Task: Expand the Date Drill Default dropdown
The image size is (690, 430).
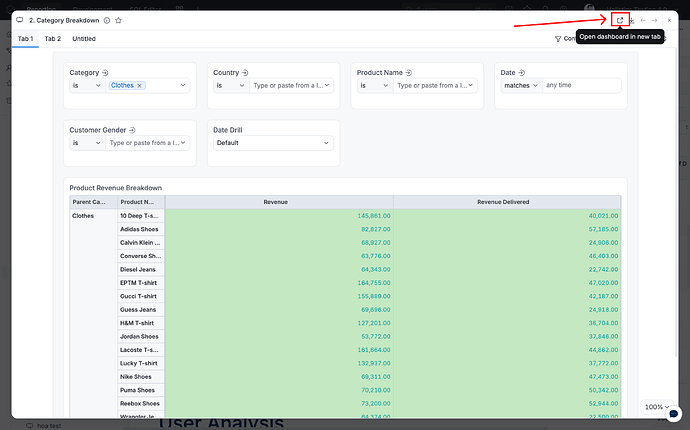Action: [273, 143]
